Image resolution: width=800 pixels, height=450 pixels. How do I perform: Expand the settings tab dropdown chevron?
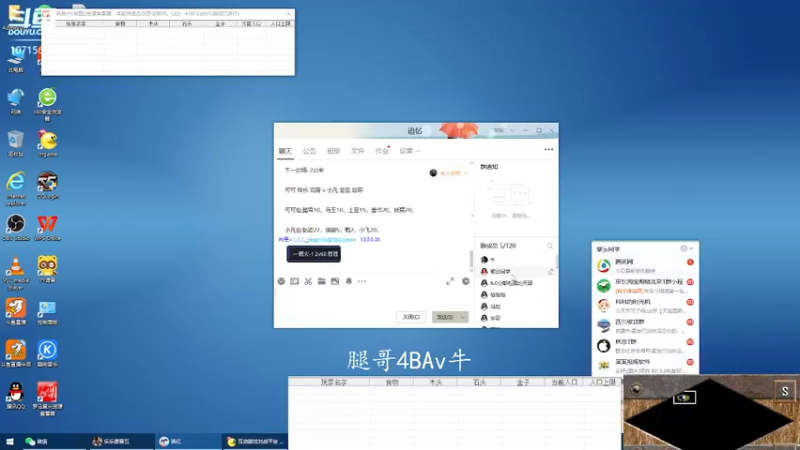418,151
